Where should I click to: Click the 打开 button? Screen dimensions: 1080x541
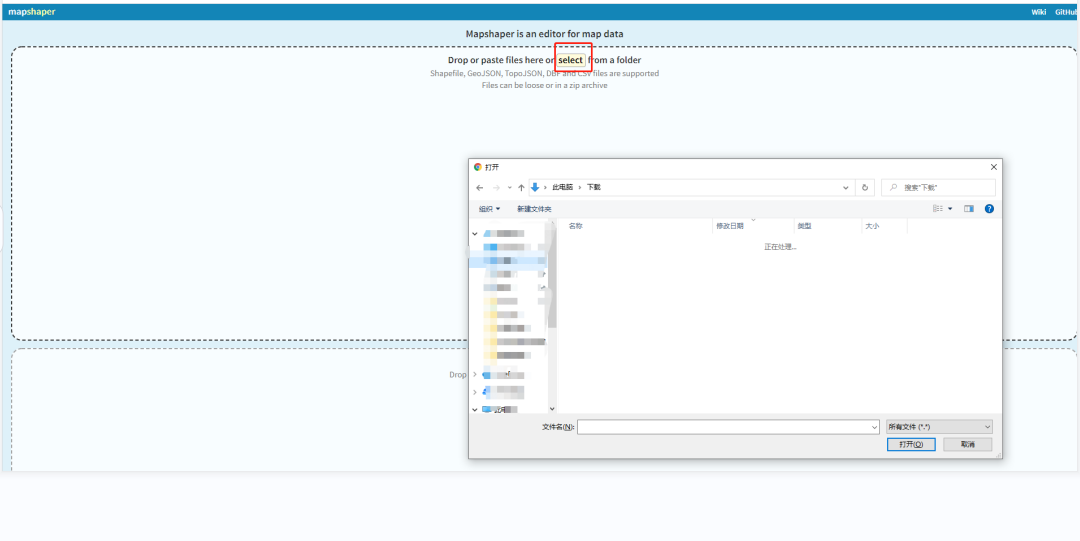[x=911, y=445]
